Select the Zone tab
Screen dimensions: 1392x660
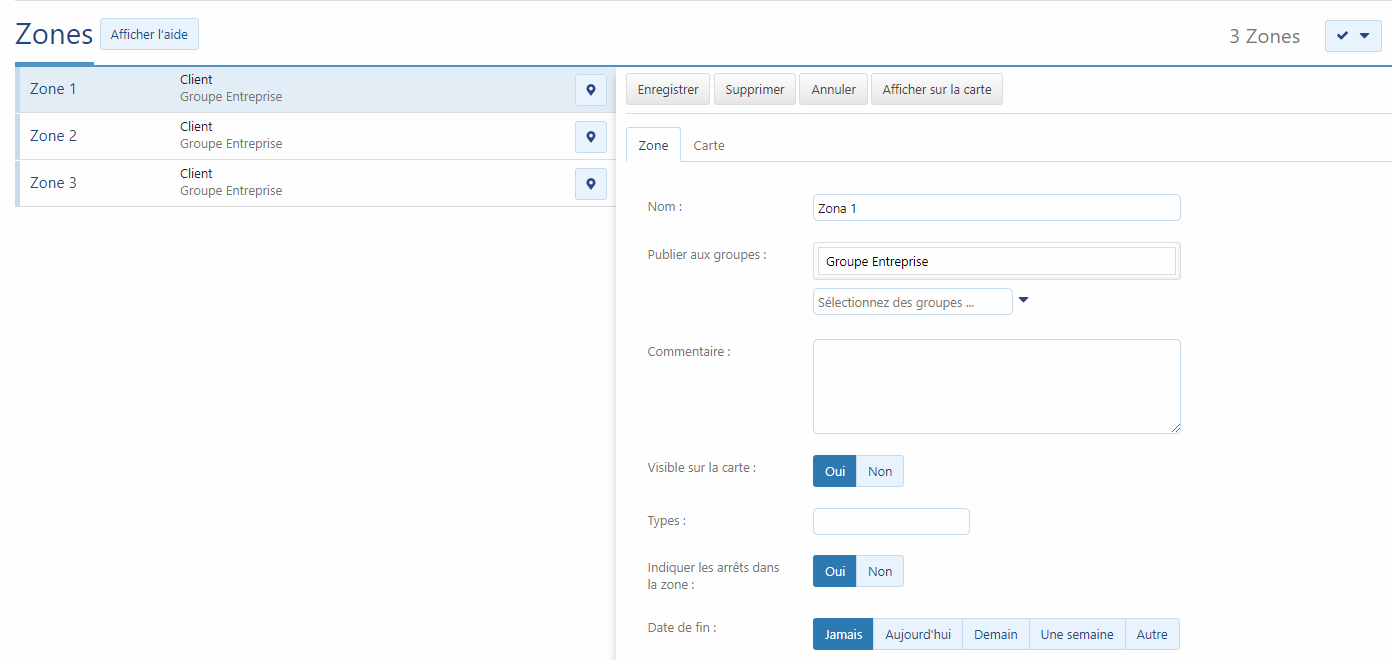click(x=653, y=145)
